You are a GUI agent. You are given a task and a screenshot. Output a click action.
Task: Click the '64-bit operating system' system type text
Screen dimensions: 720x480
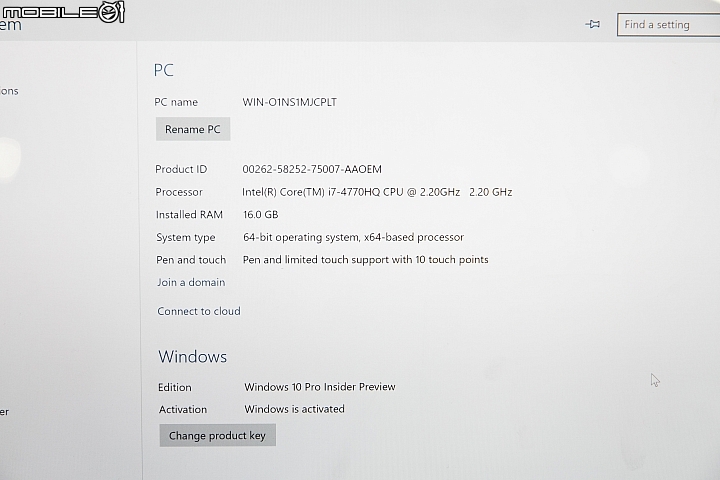(x=301, y=237)
